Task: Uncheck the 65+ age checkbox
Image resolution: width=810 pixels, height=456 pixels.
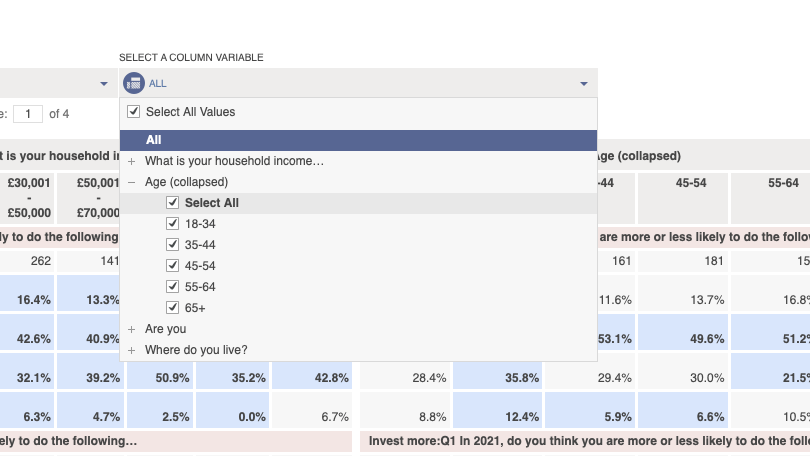Action: pos(173,308)
